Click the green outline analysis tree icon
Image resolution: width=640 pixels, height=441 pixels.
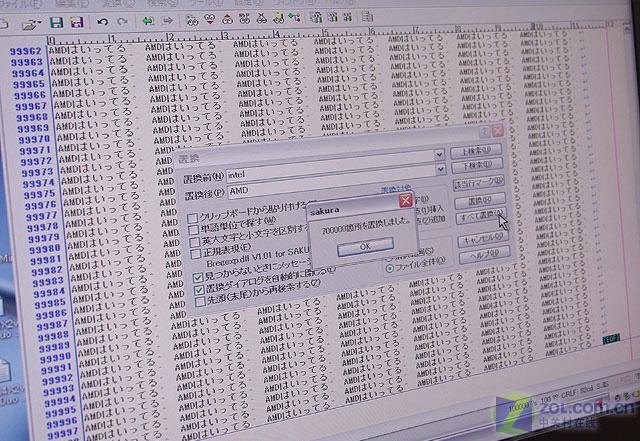point(294,17)
